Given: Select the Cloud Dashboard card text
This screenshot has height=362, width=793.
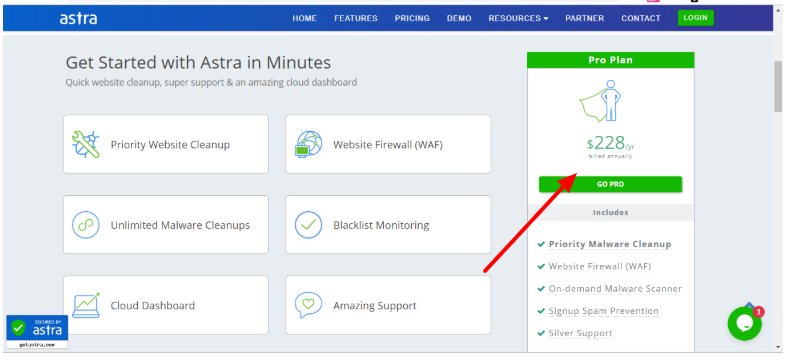Looking at the screenshot, I should tap(153, 305).
